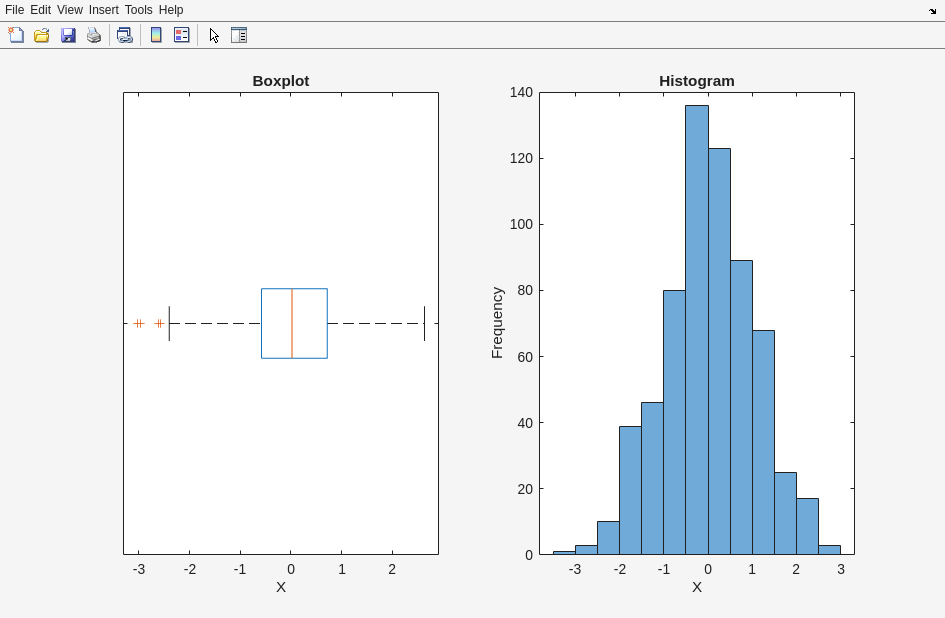The width and height of the screenshot is (945, 618).
Task: Open the Edit menu
Action: (x=40, y=10)
